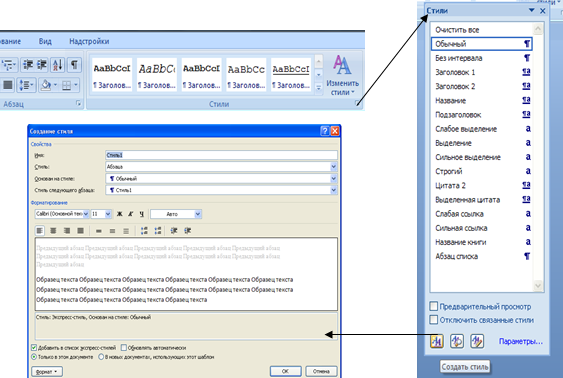Viewport: 563px width, 378px height.
Task: Open the Стиль type dropdown showing Абзаца
Action: (x=333, y=167)
